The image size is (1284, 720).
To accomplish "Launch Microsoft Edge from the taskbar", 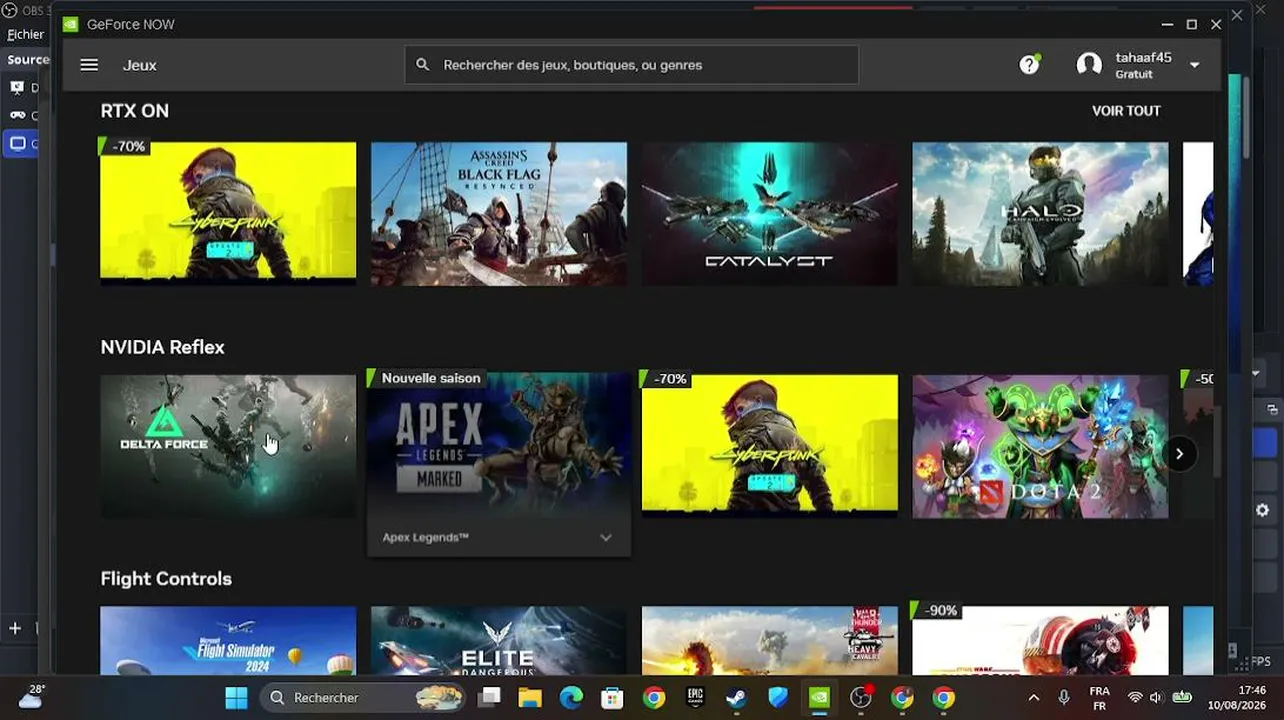I will (571, 698).
